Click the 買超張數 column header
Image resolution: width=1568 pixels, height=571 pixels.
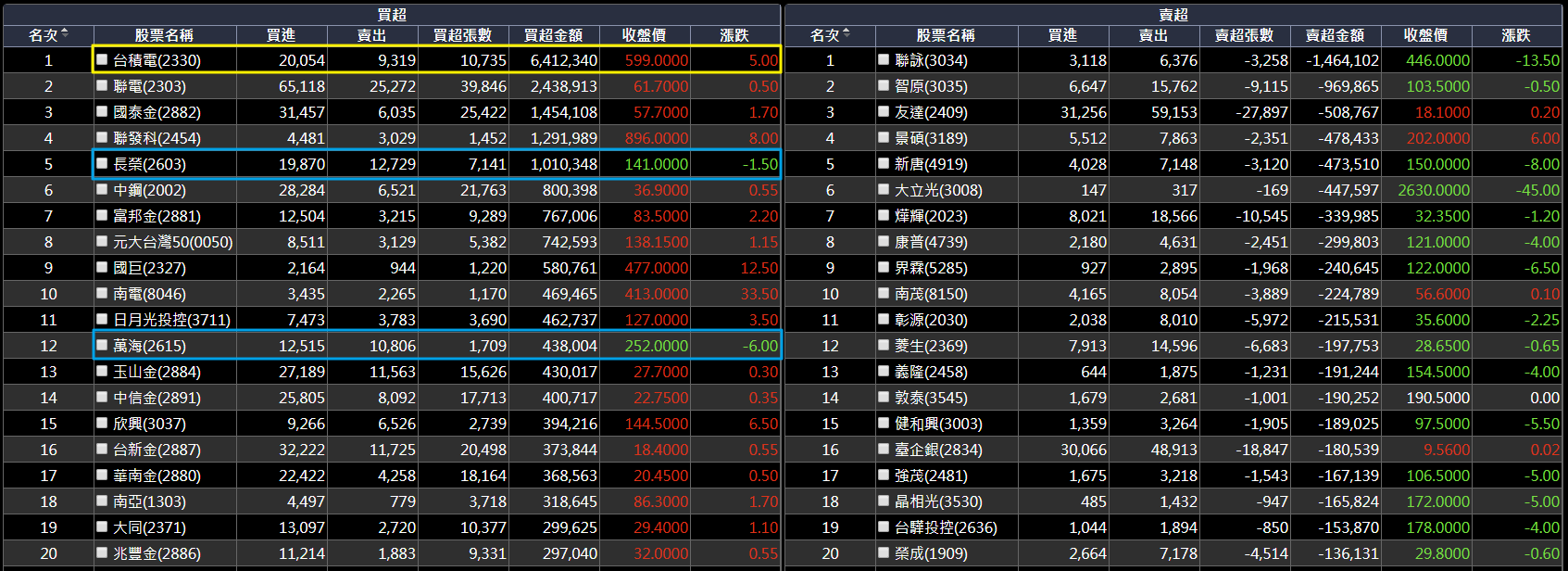coord(463,35)
